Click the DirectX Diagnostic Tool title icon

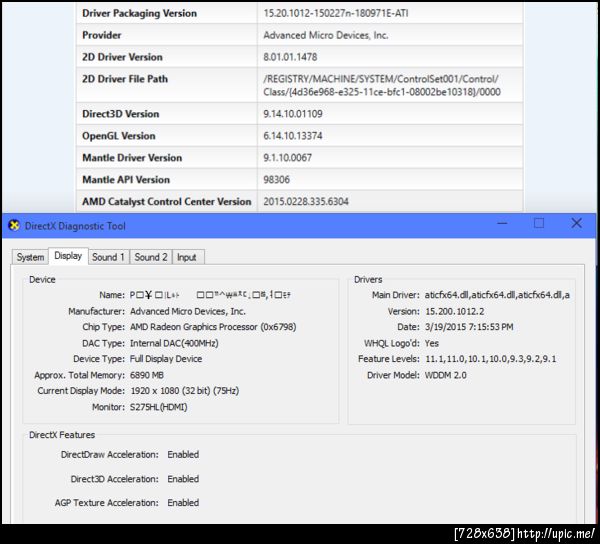click(14, 226)
